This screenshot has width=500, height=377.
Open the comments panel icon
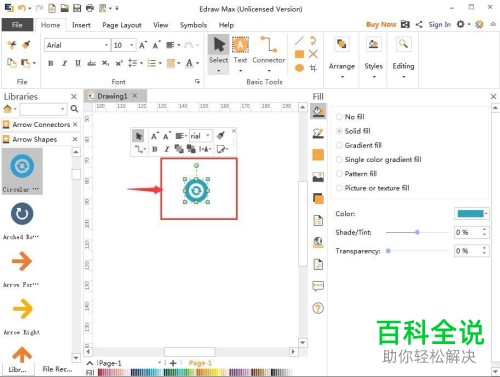point(318,286)
